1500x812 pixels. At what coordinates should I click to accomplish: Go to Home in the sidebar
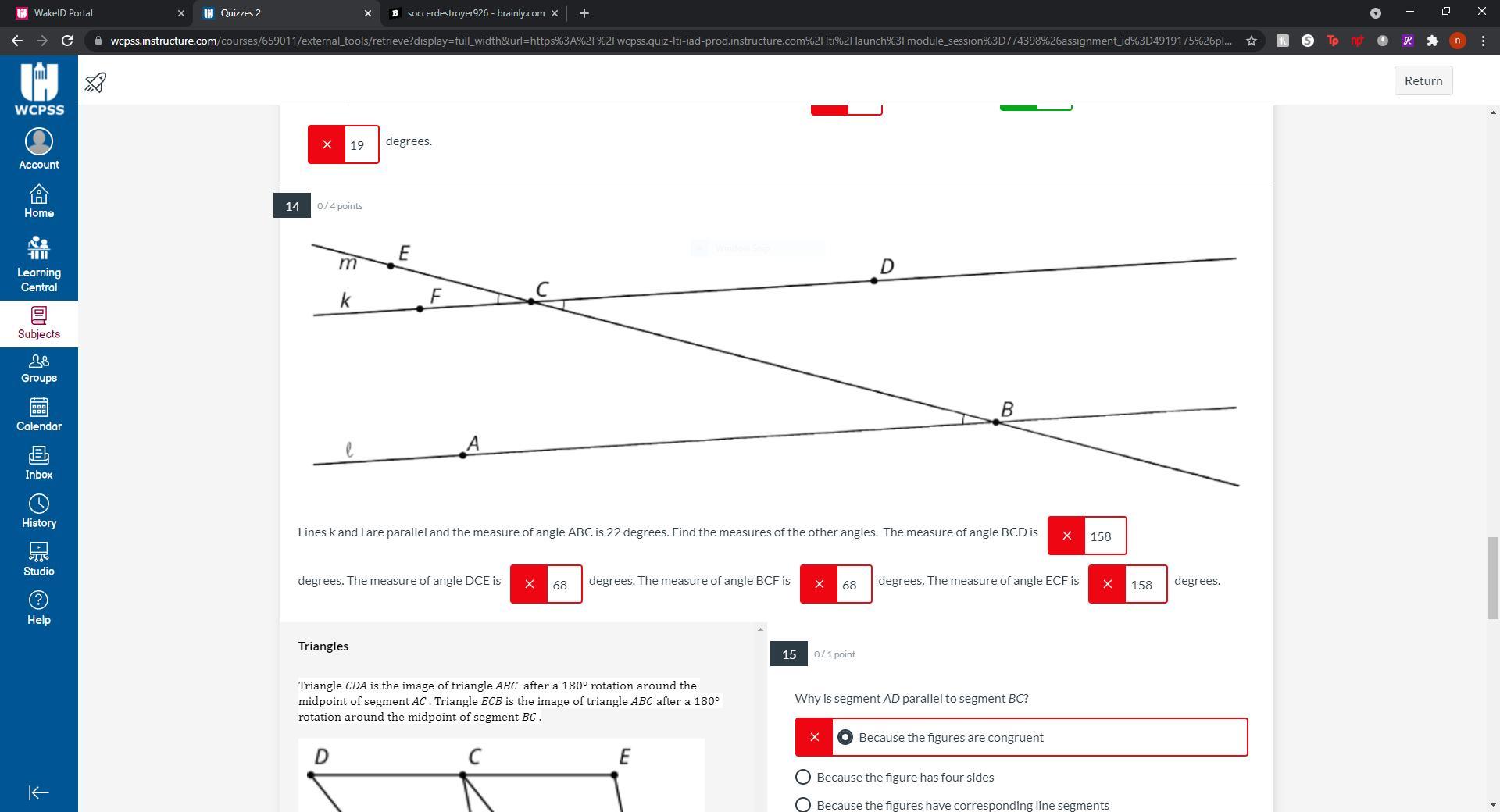click(x=38, y=201)
